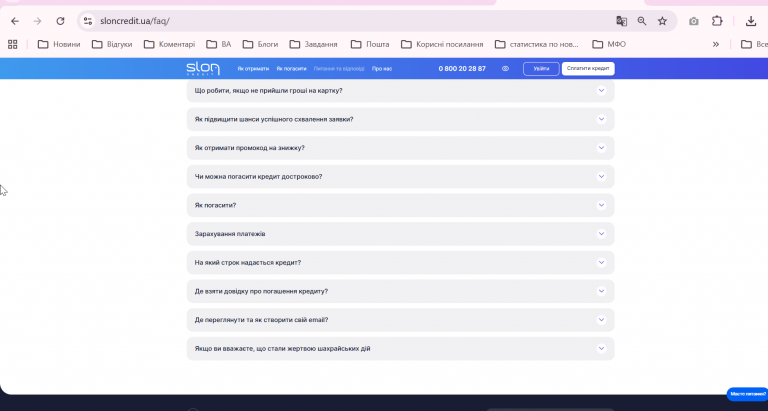Open the Як отримати nav link
This screenshot has width=768, height=411.
[253, 69]
